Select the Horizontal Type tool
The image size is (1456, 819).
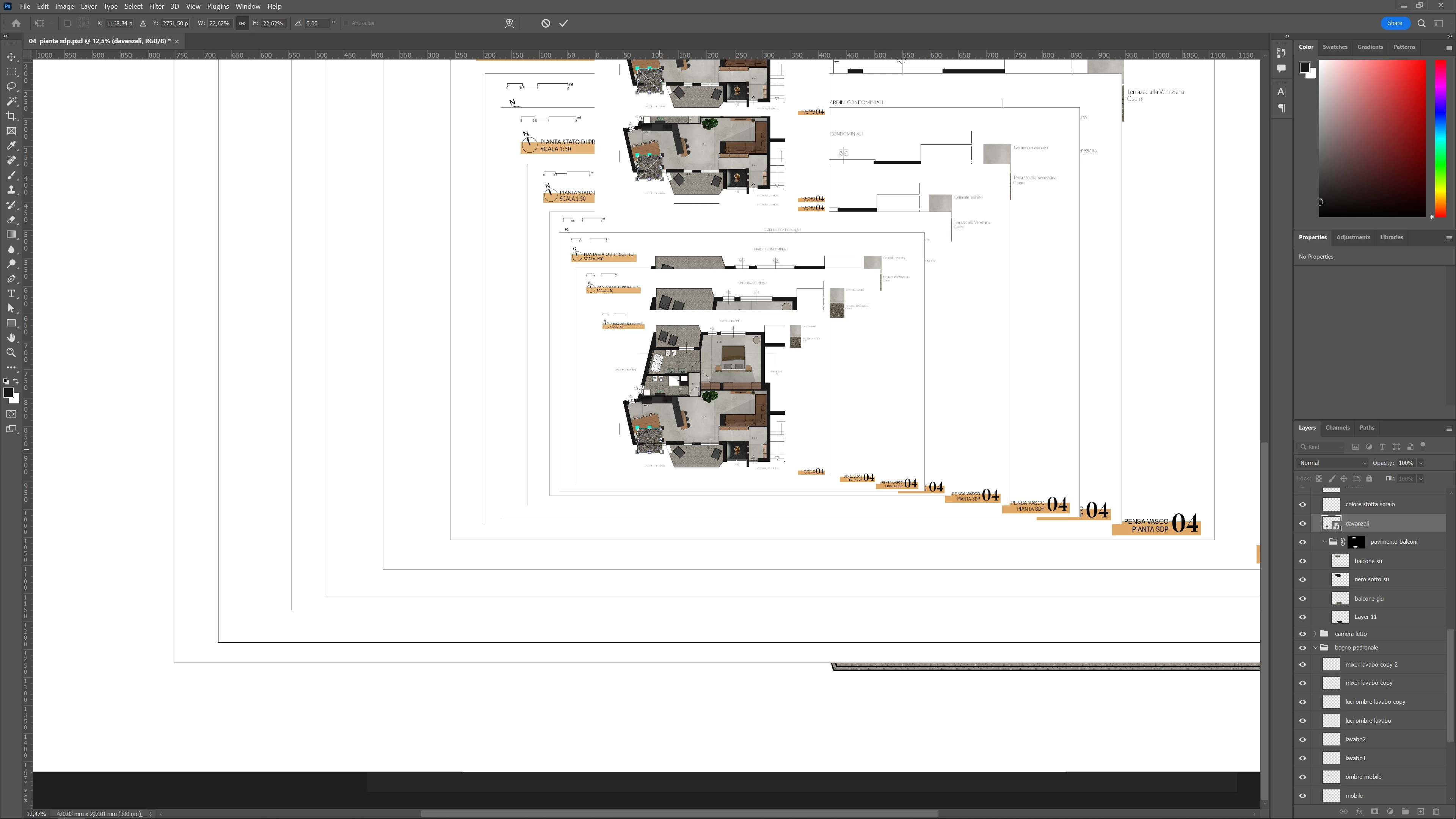11,293
